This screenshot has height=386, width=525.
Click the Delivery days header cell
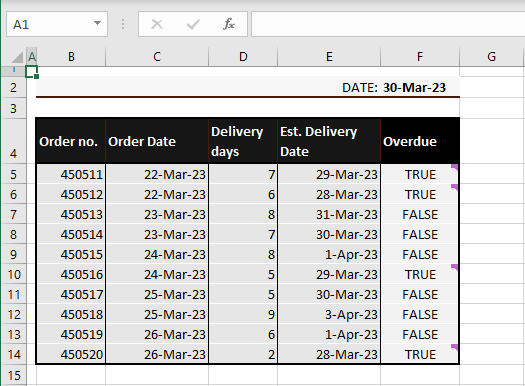pos(243,141)
